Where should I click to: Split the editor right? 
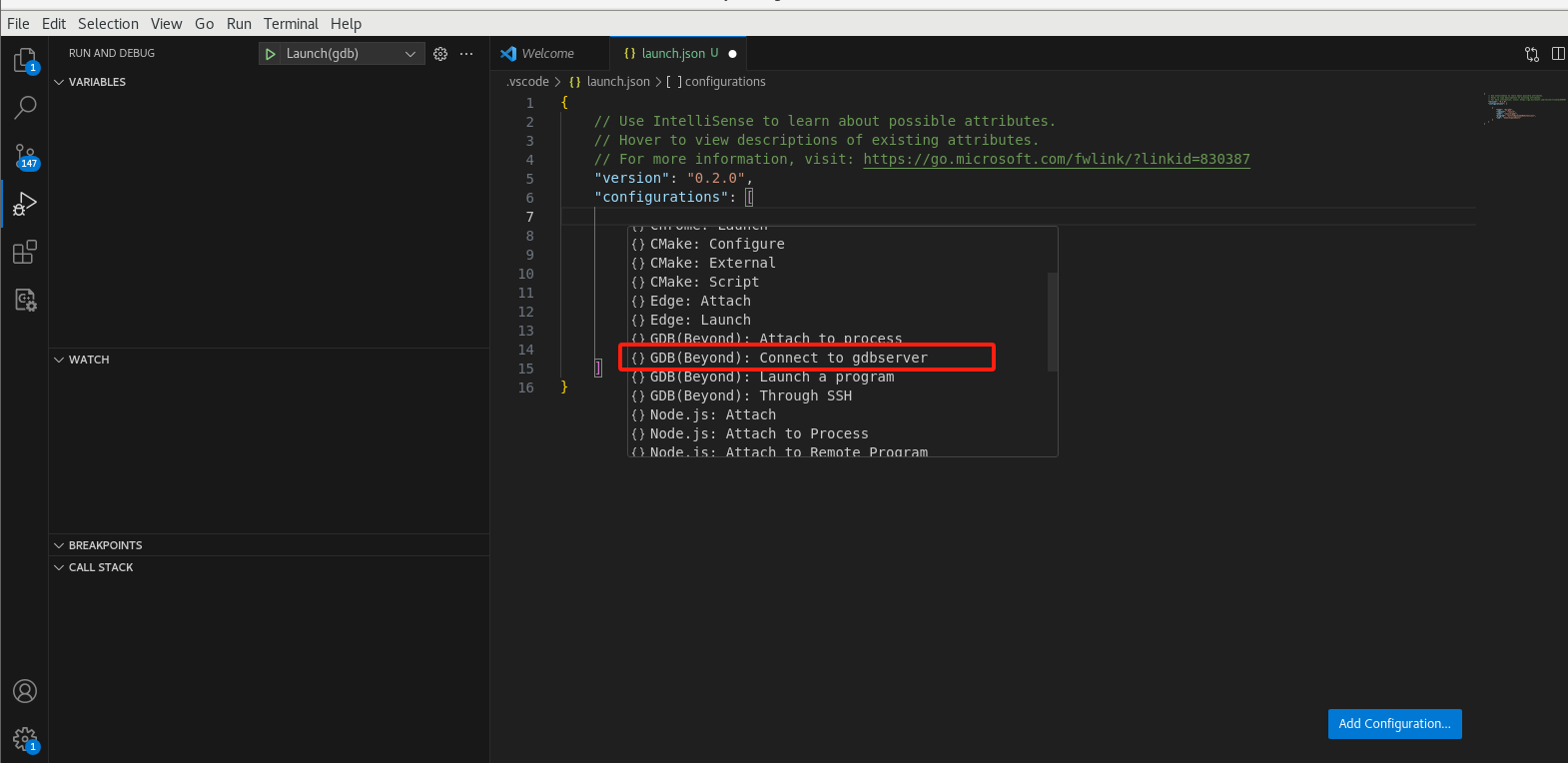tap(1558, 54)
